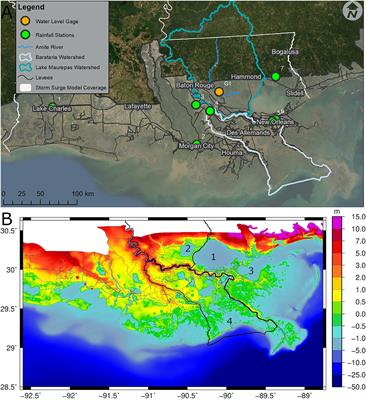Screen dimensions: 366x400
Task: Click region number 3 on the elevation map
Action: coord(251,270)
